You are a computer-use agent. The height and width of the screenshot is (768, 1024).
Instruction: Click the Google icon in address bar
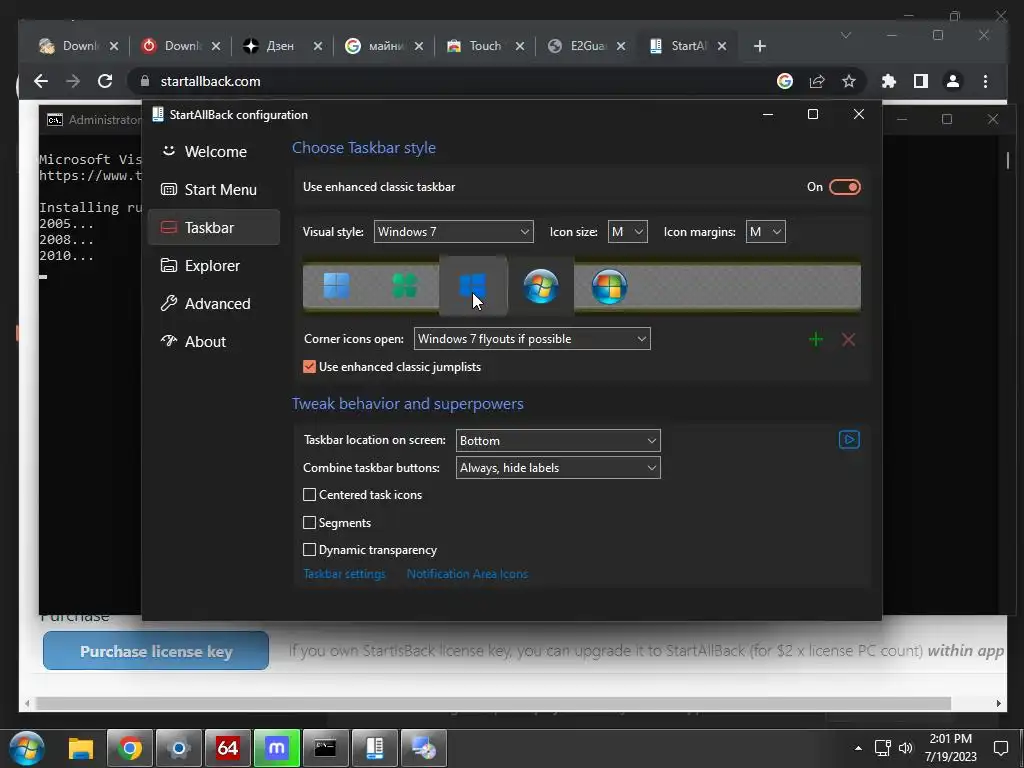click(x=785, y=81)
